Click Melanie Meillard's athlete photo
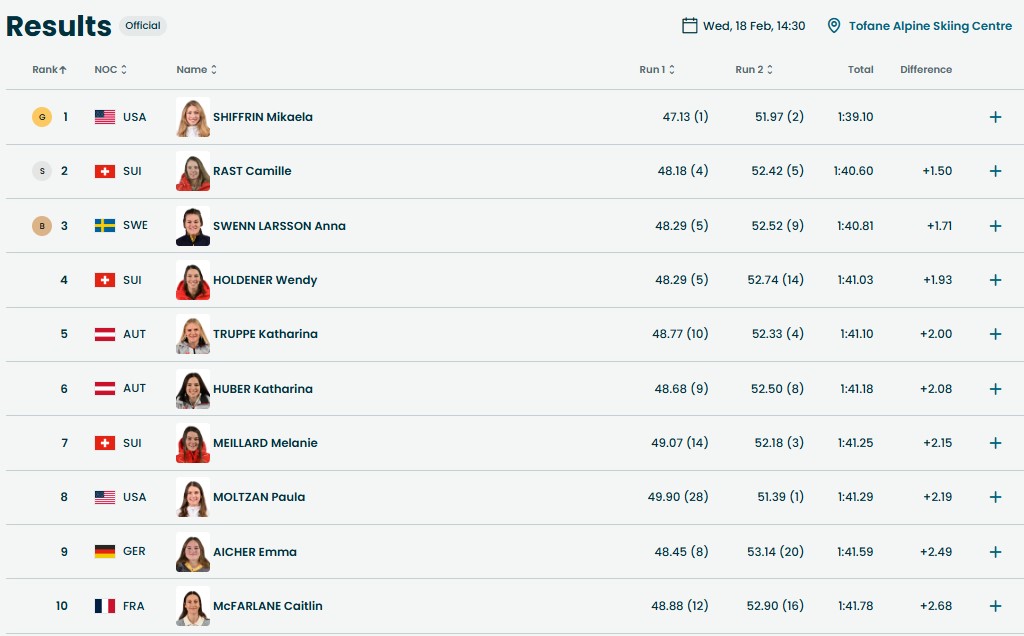Viewport: 1024px width, 636px height. point(193,443)
